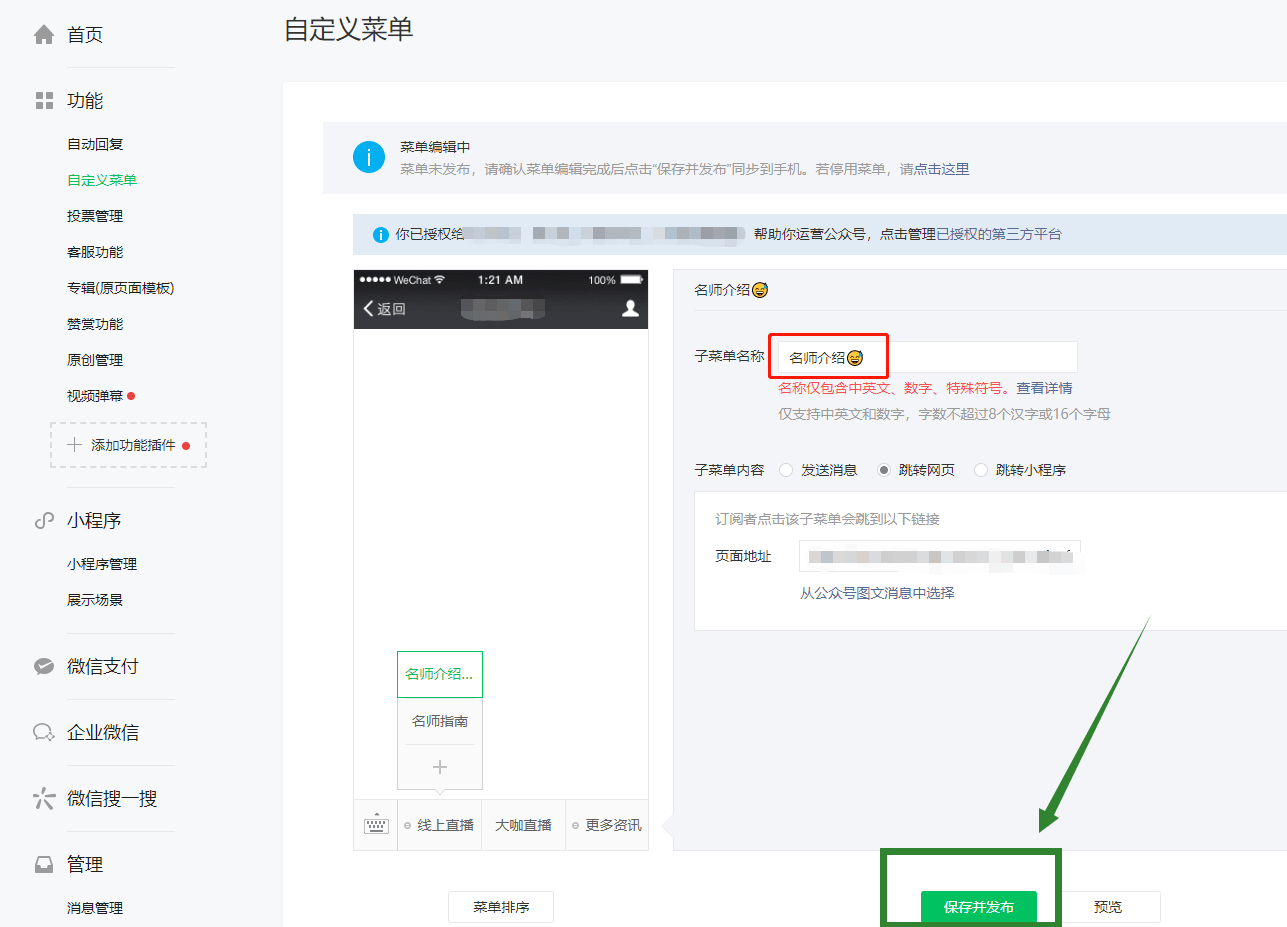Click the small info icon before 你已授权给

click(x=381, y=235)
